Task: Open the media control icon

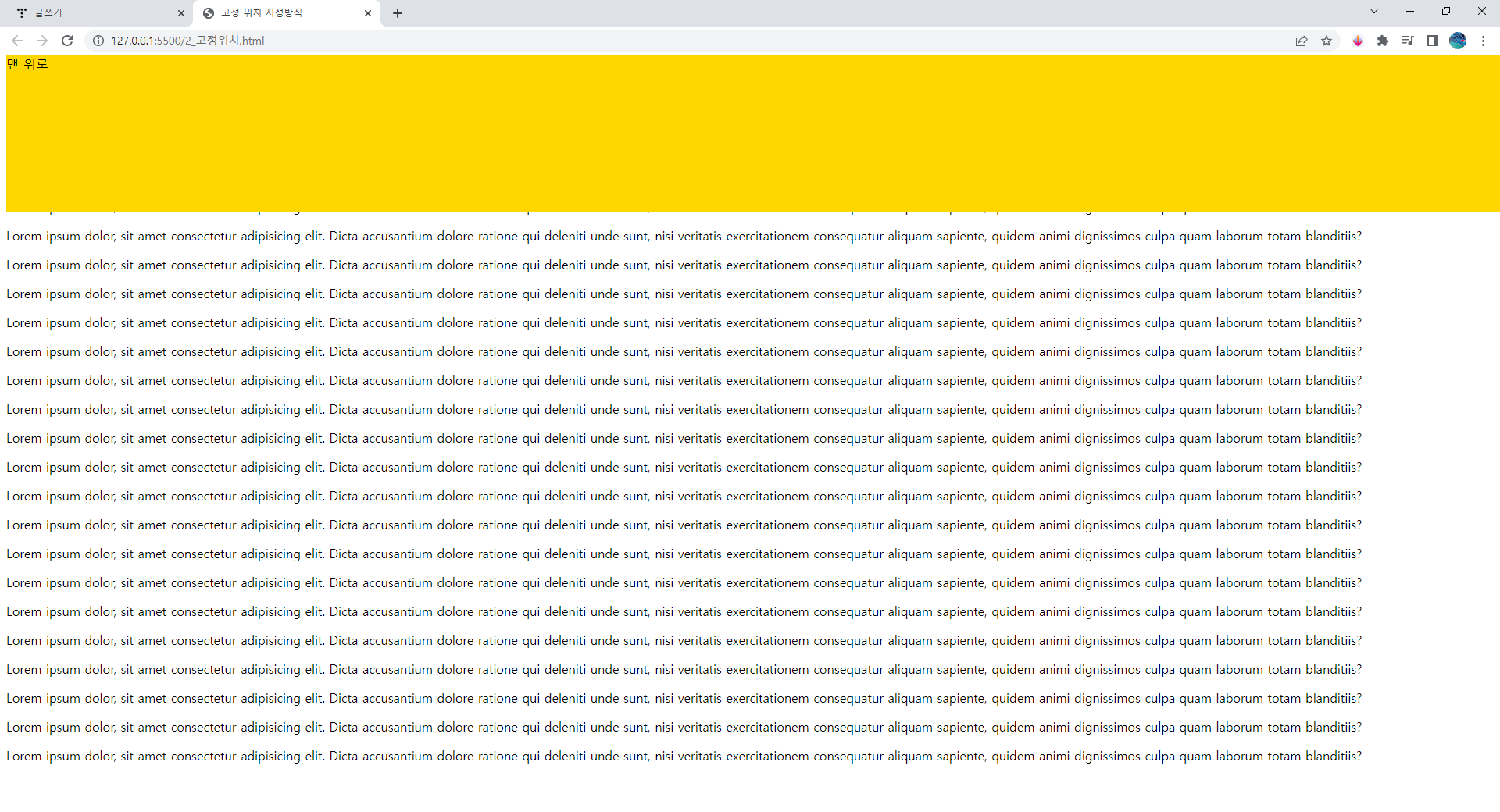Action: tap(1408, 41)
